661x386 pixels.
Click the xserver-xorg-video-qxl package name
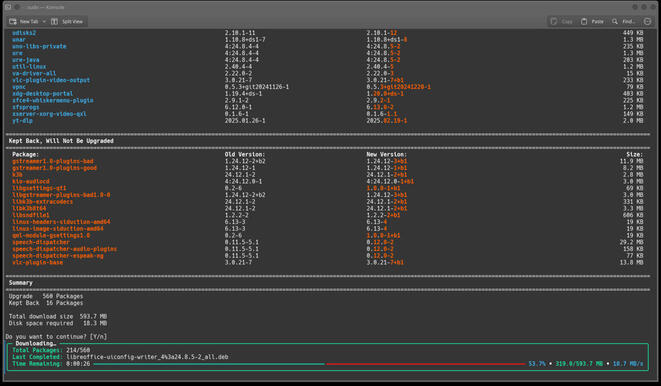point(49,114)
